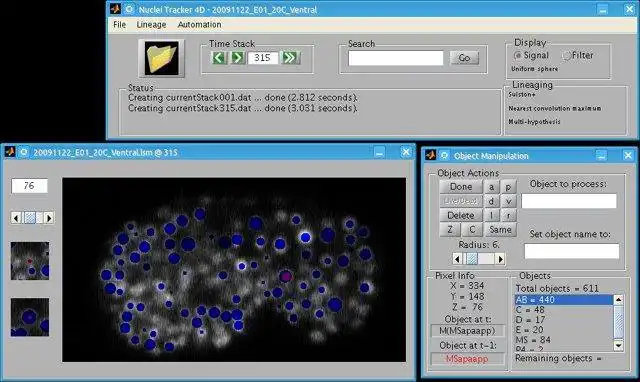Open the Automation menu
This screenshot has width=640, height=382.
[199, 24]
